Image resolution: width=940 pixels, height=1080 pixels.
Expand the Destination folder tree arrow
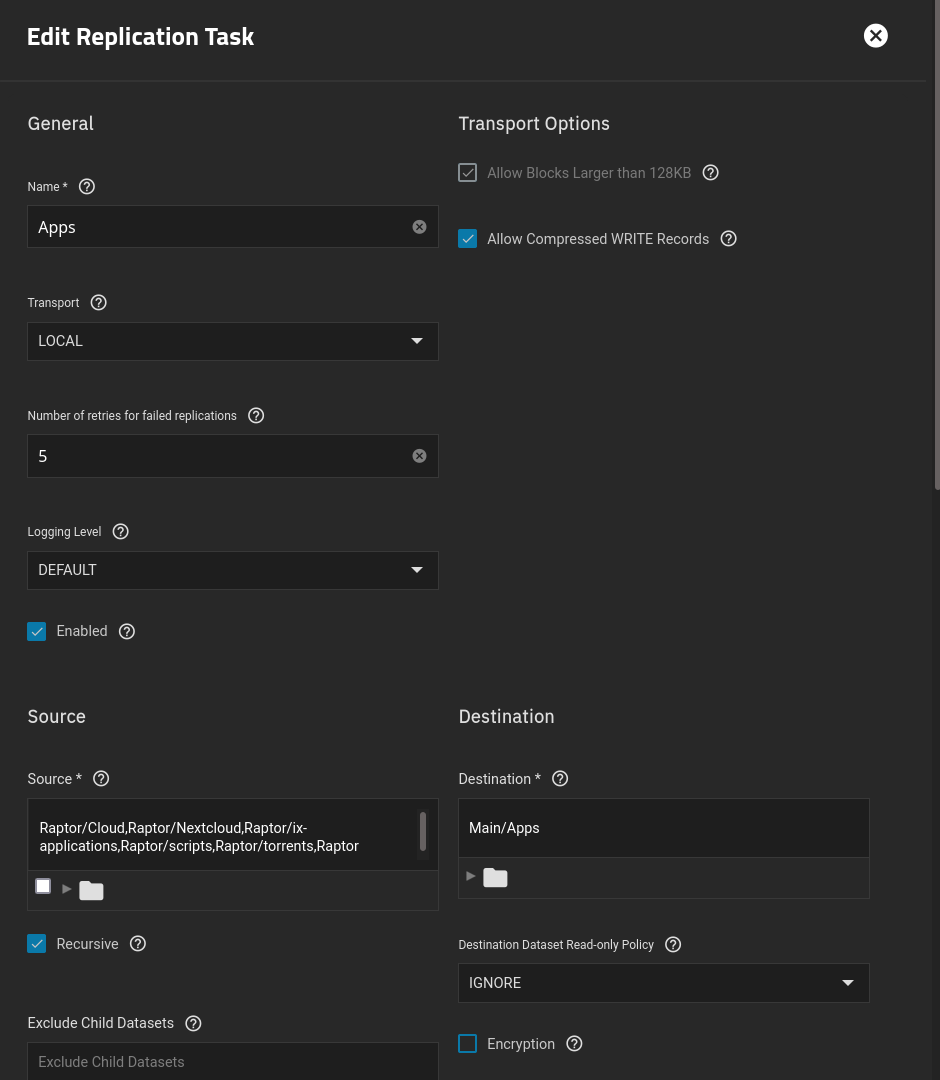click(471, 876)
